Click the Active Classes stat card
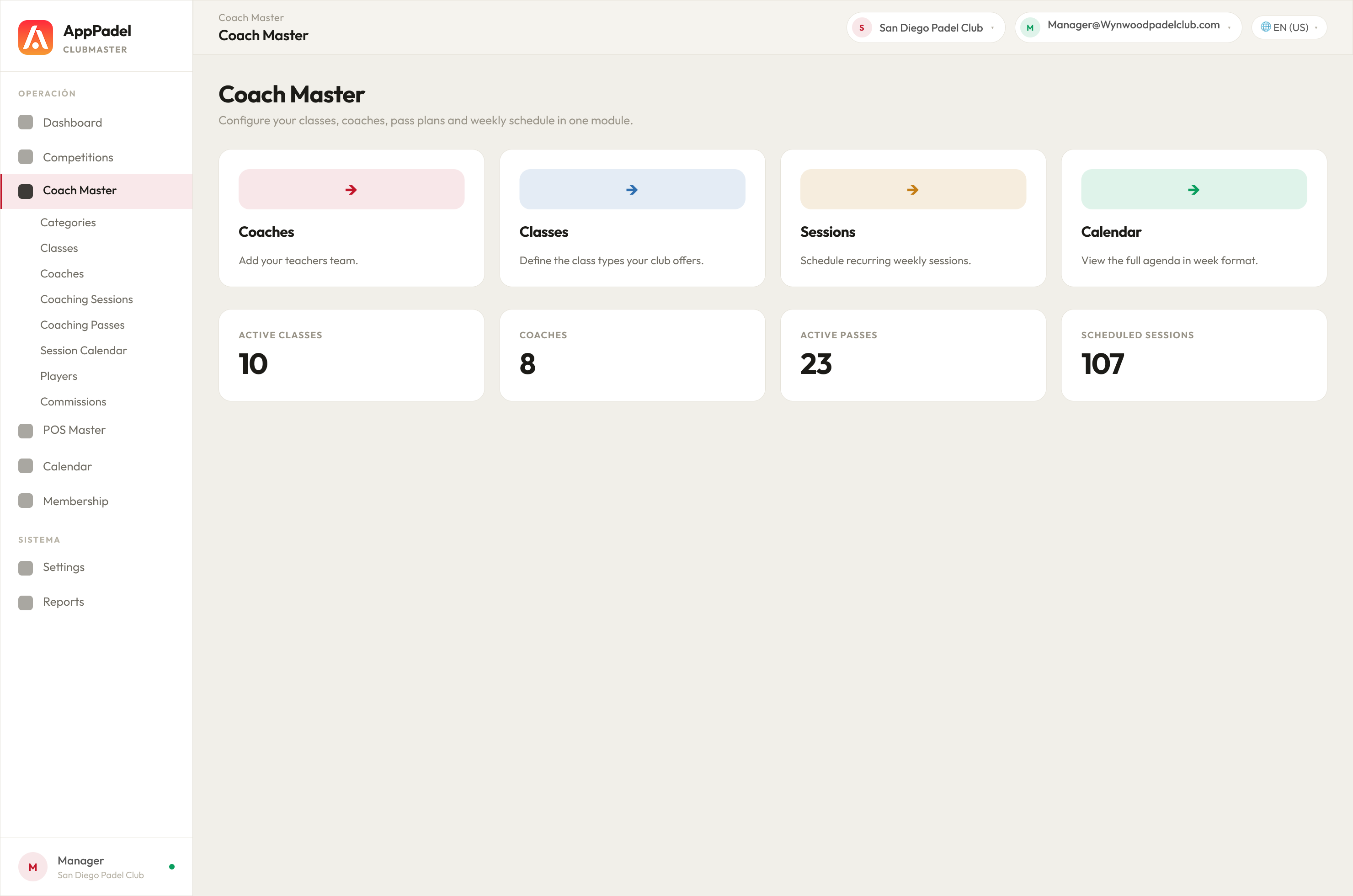The width and height of the screenshot is (1353, 896). (x=352, y=356)
